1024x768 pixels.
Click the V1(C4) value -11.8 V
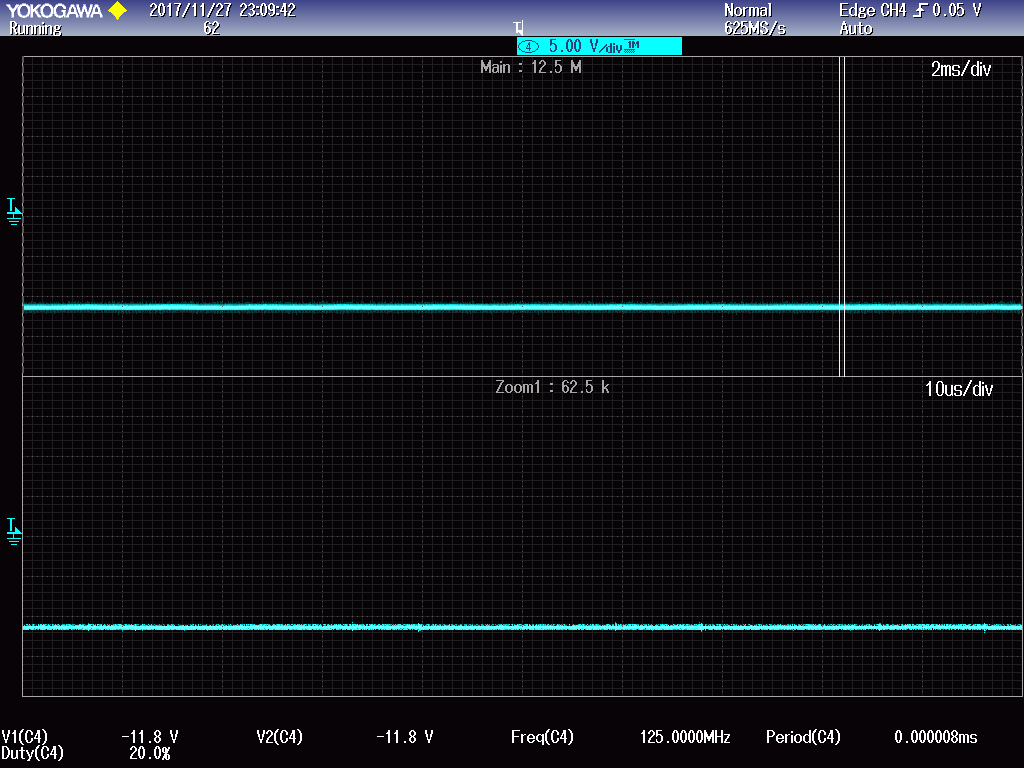(x=150, y=737)
